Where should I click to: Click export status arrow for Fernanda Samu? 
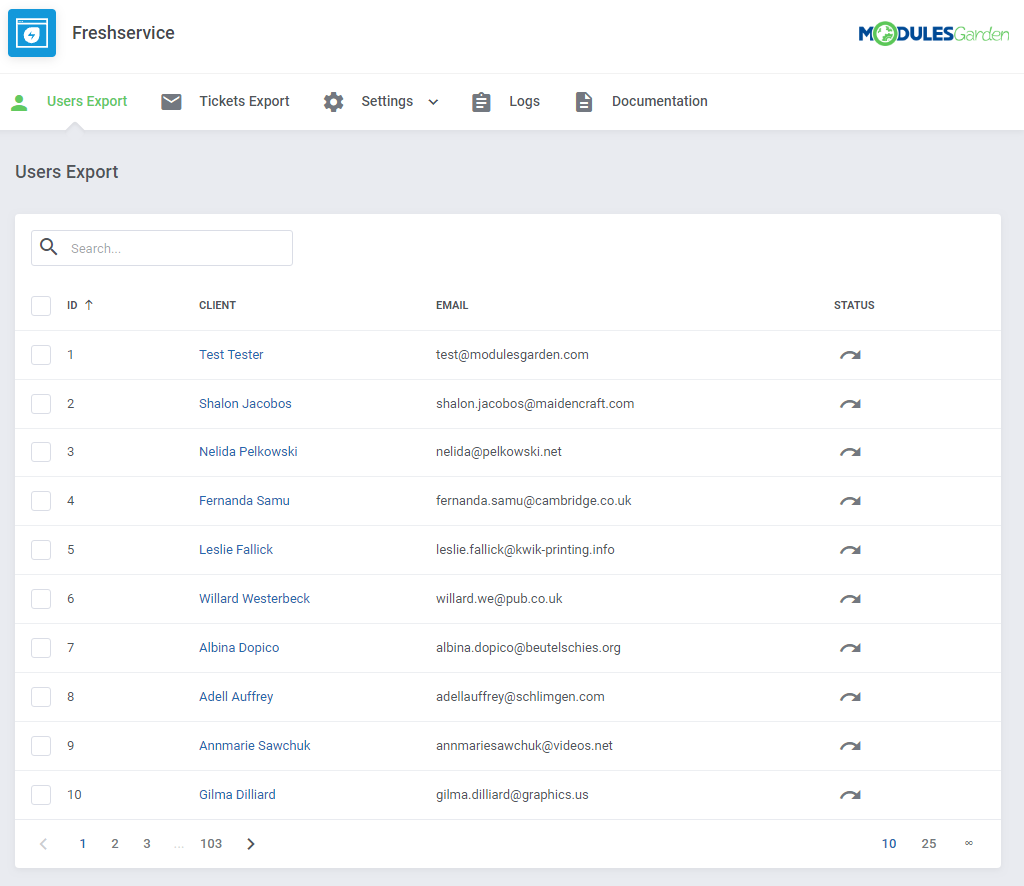850,501
